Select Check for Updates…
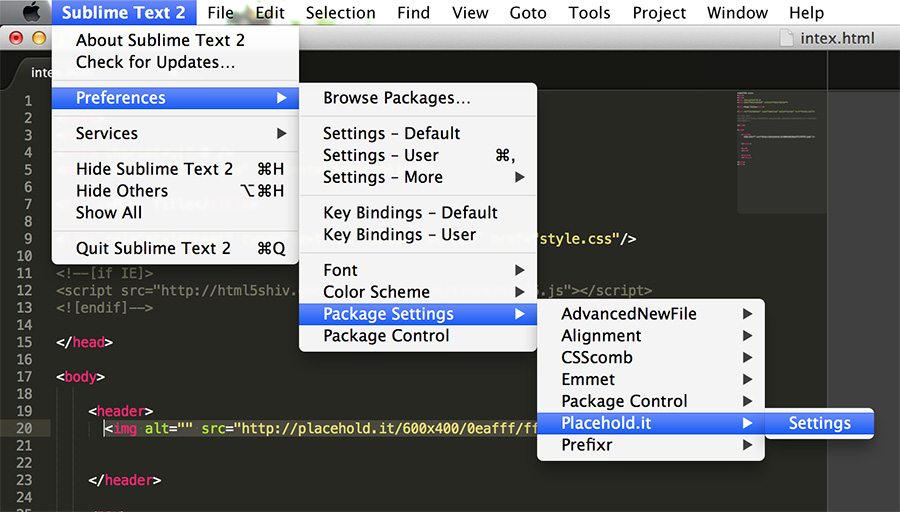 [175, 62]
